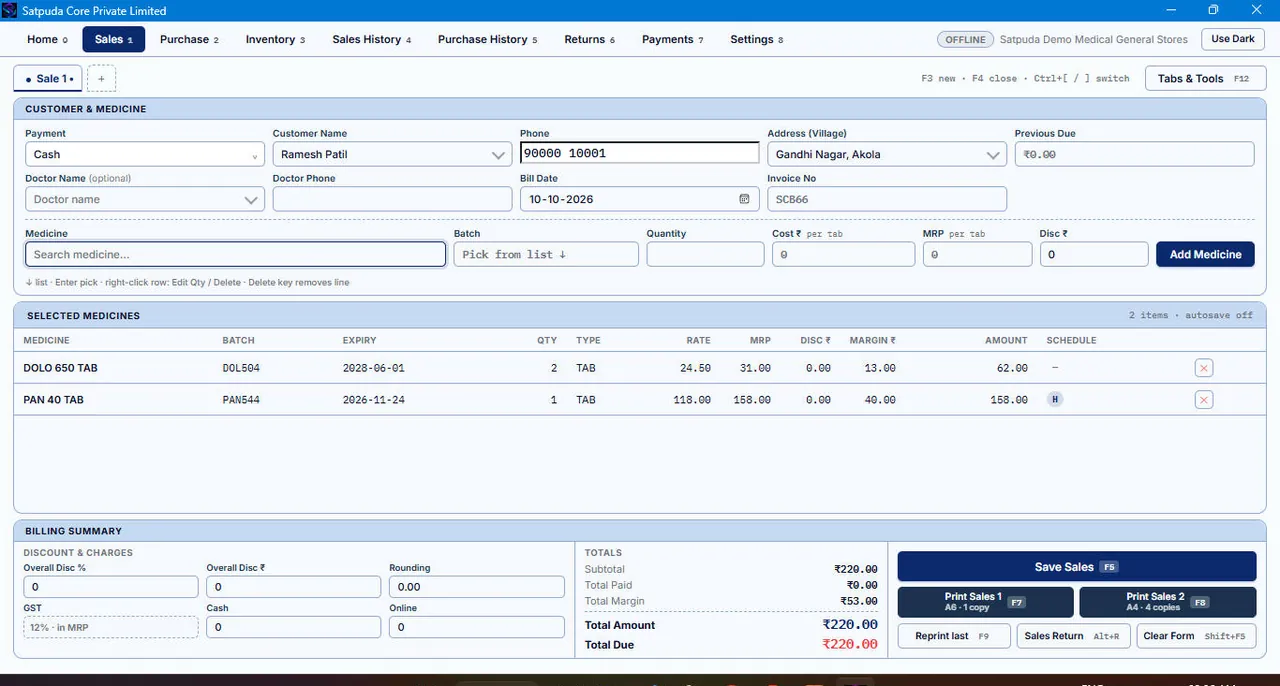Click the Cost per tab field
This screenshot has width=1280, height=686.
tap(843, 254)
